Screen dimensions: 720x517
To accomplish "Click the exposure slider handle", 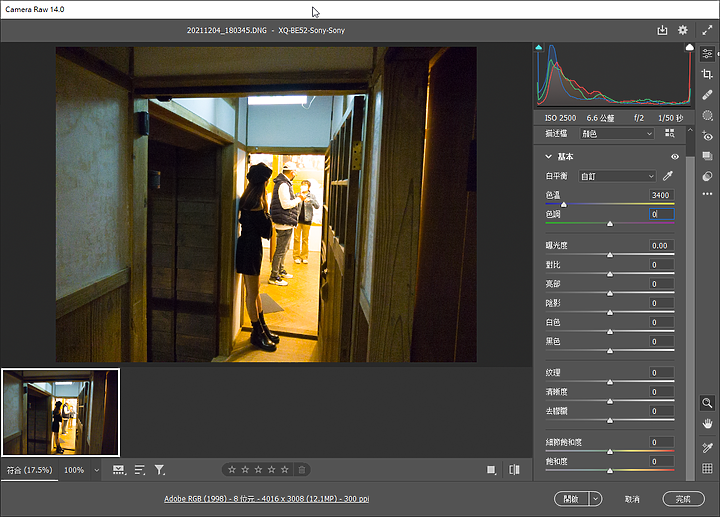I will [610, 254].
